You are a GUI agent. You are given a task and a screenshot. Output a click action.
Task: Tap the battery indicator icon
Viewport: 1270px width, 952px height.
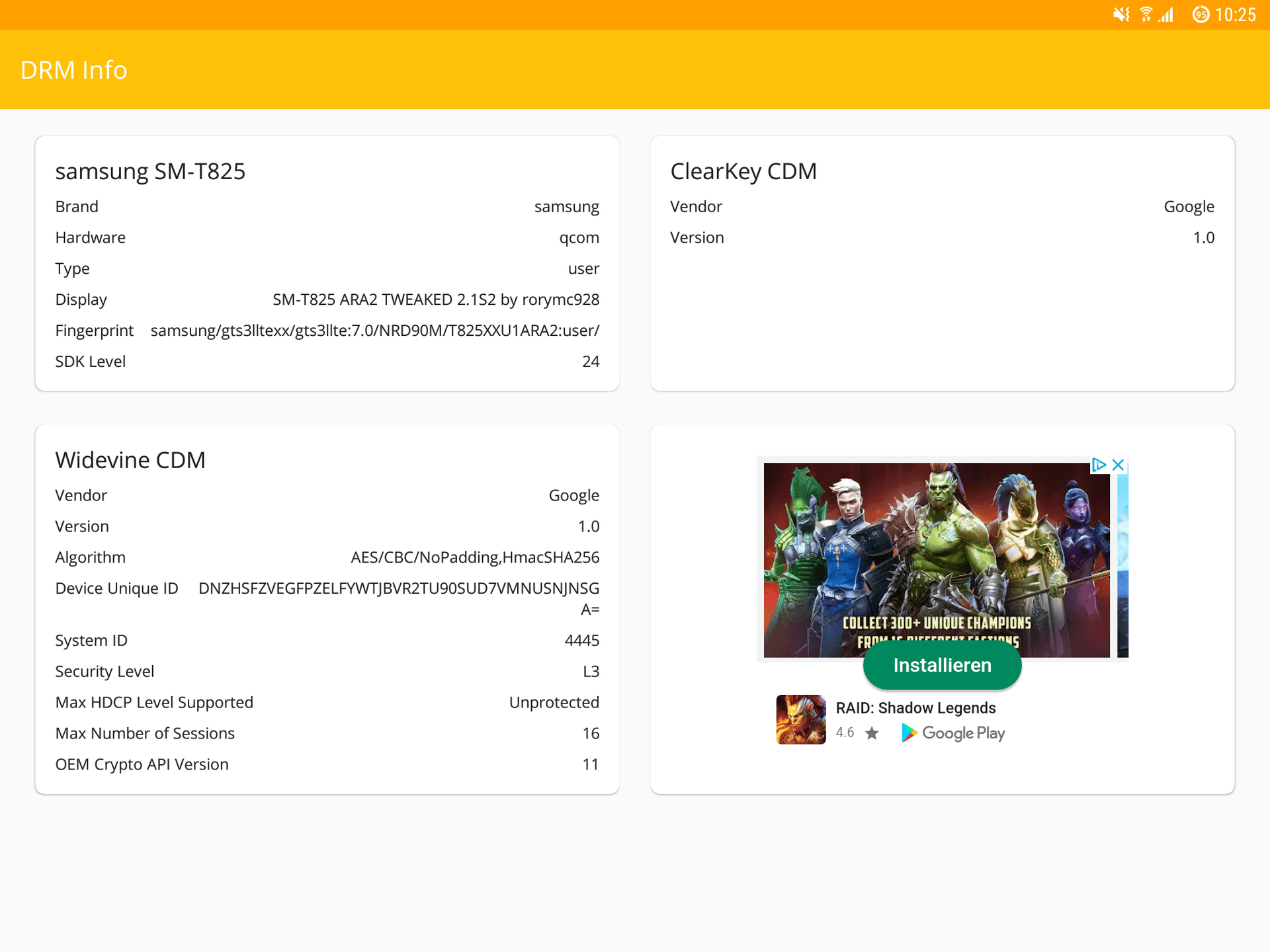pyautogui.click(x=1201, y=15)
